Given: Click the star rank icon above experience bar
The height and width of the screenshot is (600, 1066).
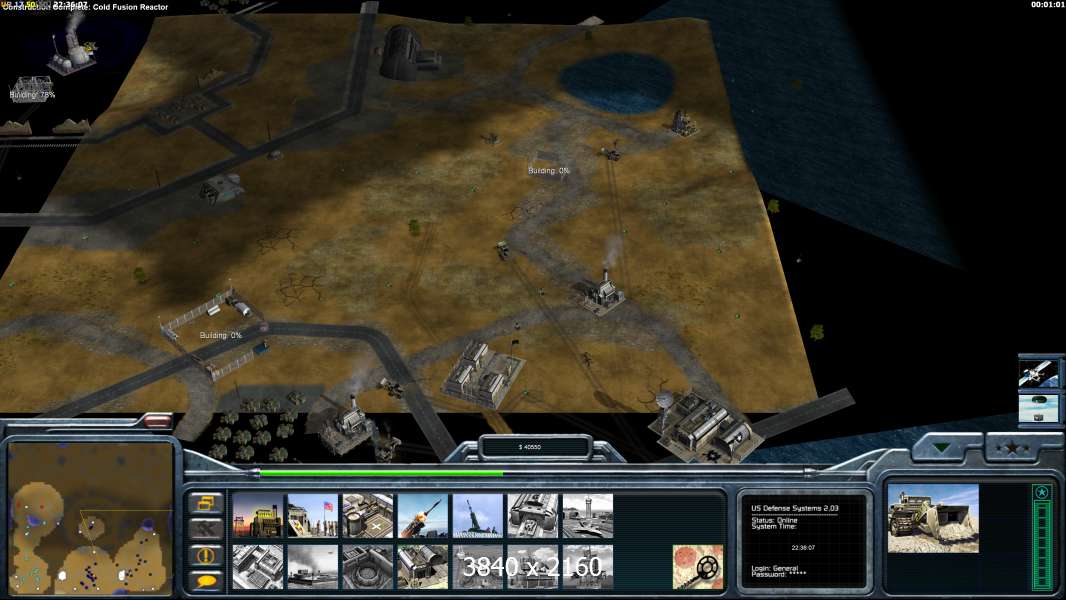Looking at the screenshot, I should tap(1042, 491).
